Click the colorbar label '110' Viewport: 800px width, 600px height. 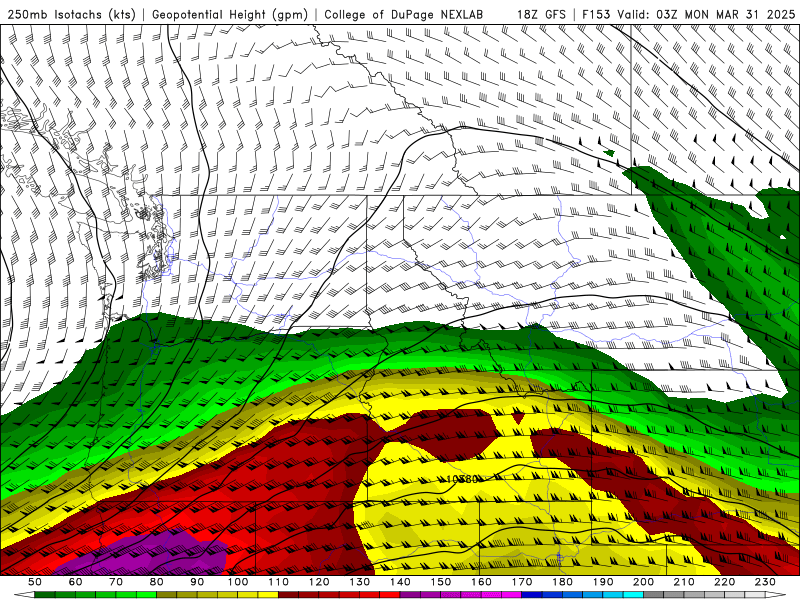[x=279, y=582]
